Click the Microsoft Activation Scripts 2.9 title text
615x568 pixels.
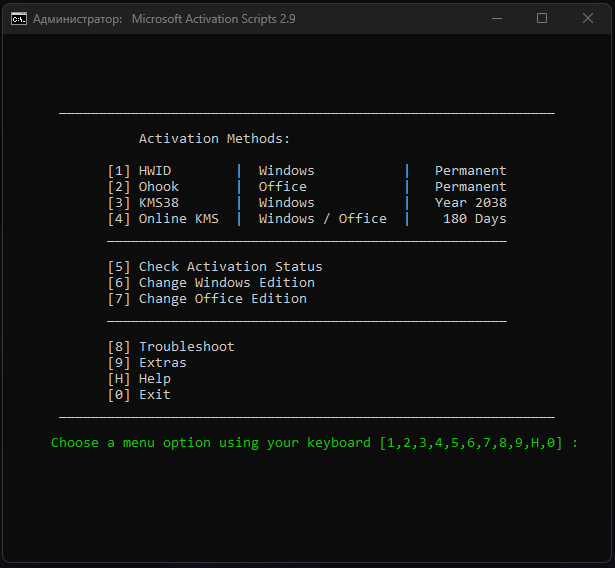coord(213,19)
